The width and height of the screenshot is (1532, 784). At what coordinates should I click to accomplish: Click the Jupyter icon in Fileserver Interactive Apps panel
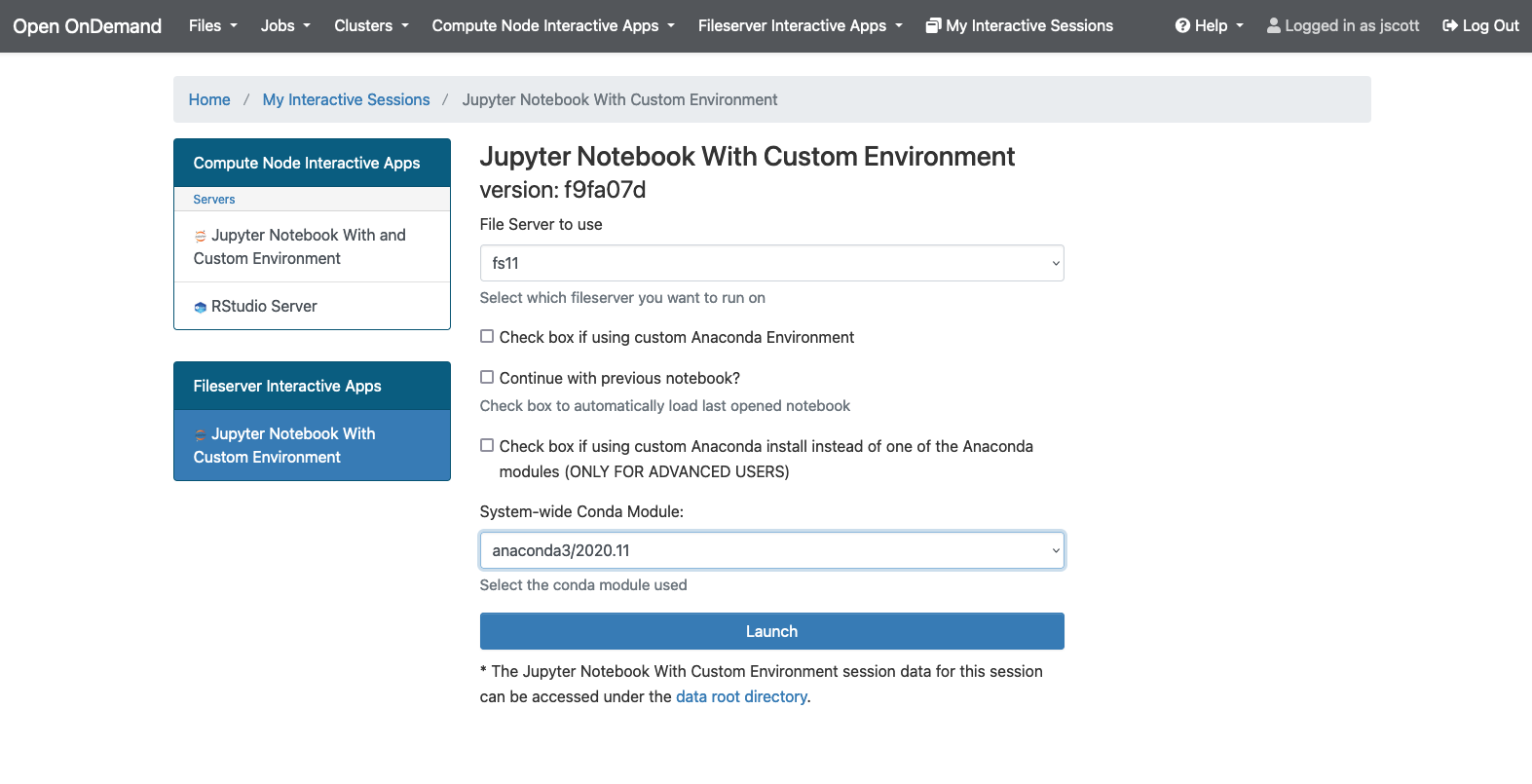tap(200, 434)
